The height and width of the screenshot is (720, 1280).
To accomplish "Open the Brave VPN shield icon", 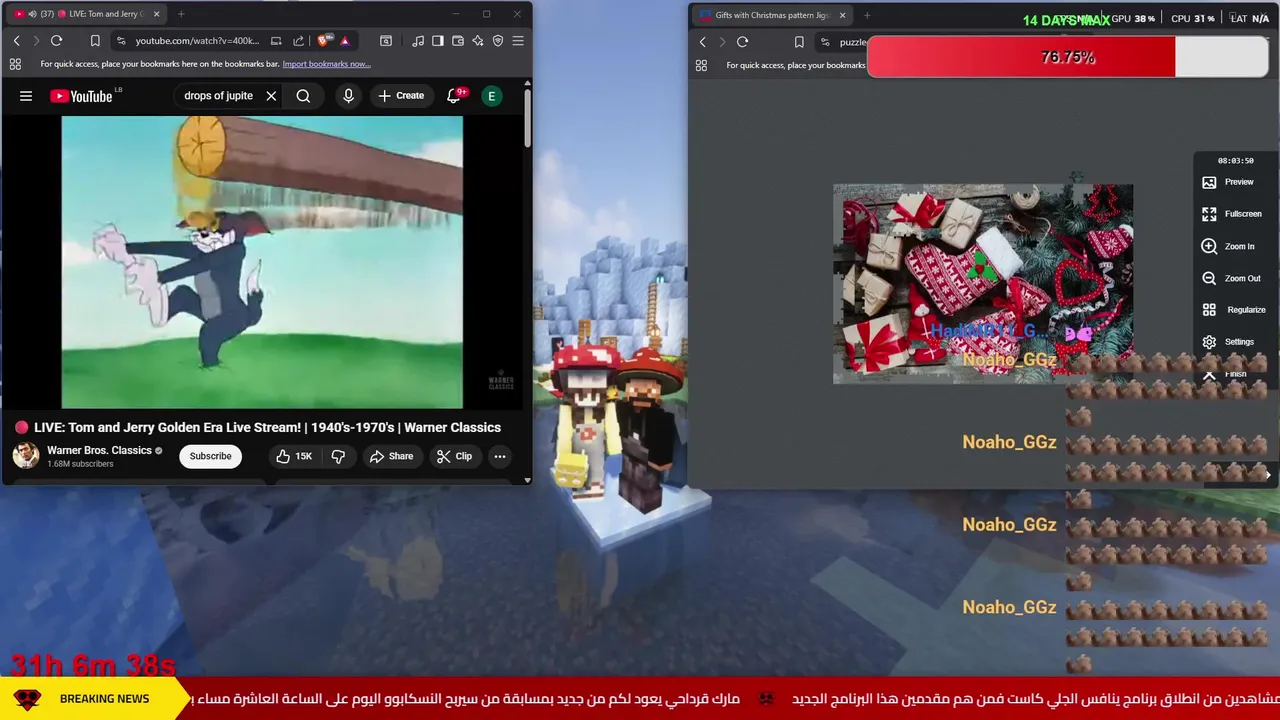I will pyautogui.click(x=498, y=41).
